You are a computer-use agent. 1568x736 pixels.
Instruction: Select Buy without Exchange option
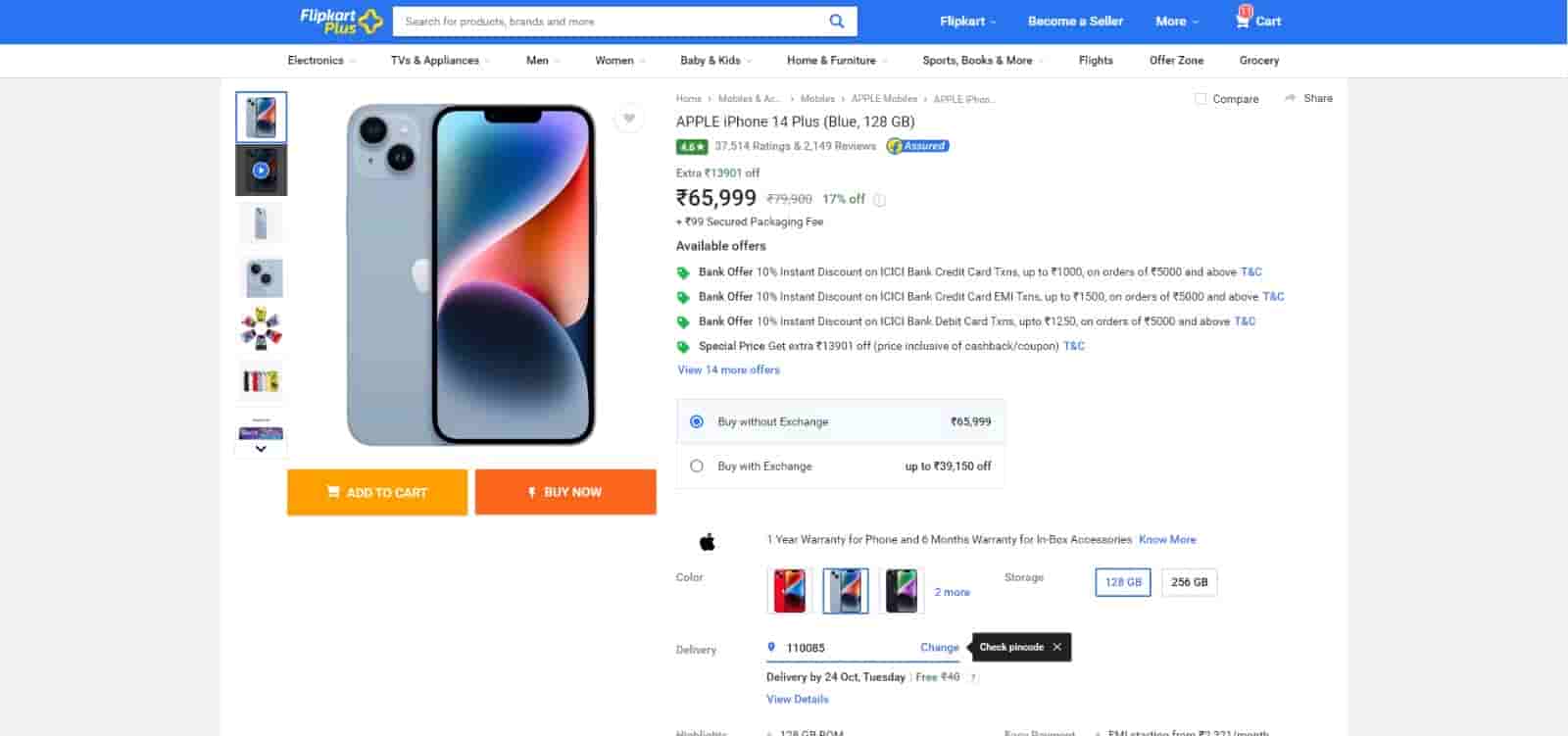(x=697, y=421)
